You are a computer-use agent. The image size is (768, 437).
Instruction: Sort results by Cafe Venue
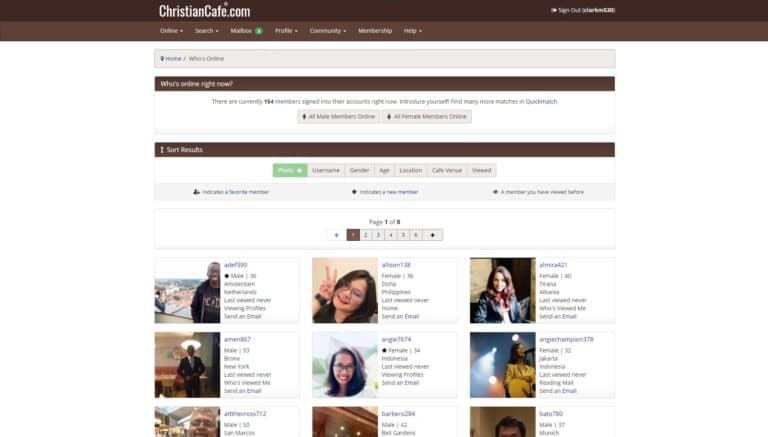click(x=447, y=170)
